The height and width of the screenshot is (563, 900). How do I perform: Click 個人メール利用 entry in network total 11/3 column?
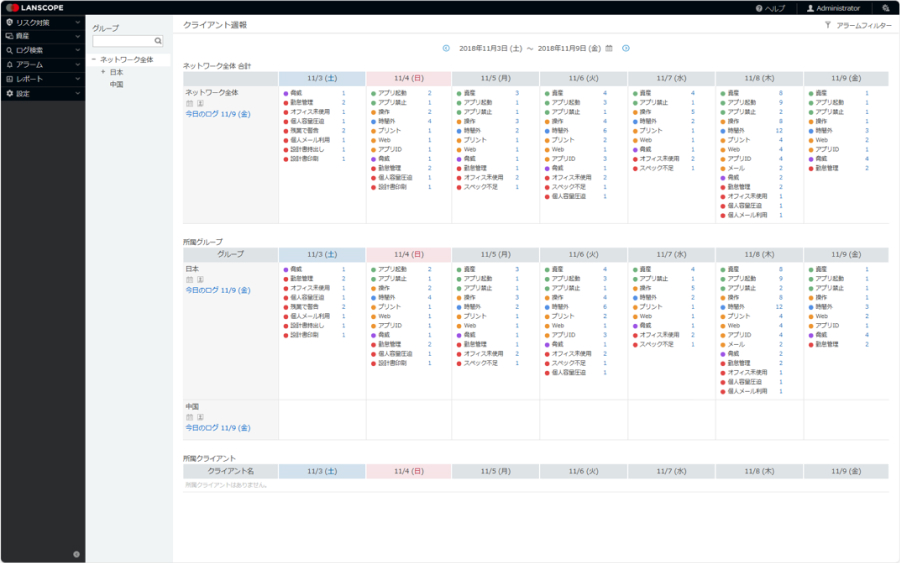click(310, 140)
